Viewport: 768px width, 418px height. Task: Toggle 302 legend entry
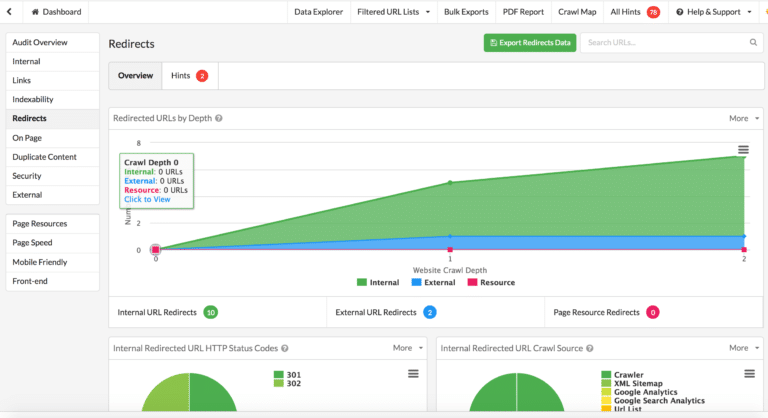tap(288, 384)
